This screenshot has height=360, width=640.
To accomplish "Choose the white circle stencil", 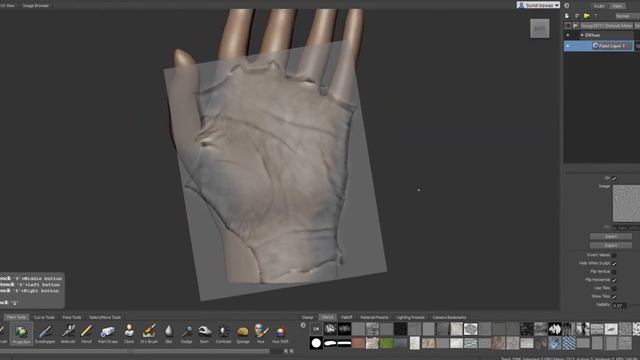I will click(x=316, y=343).
